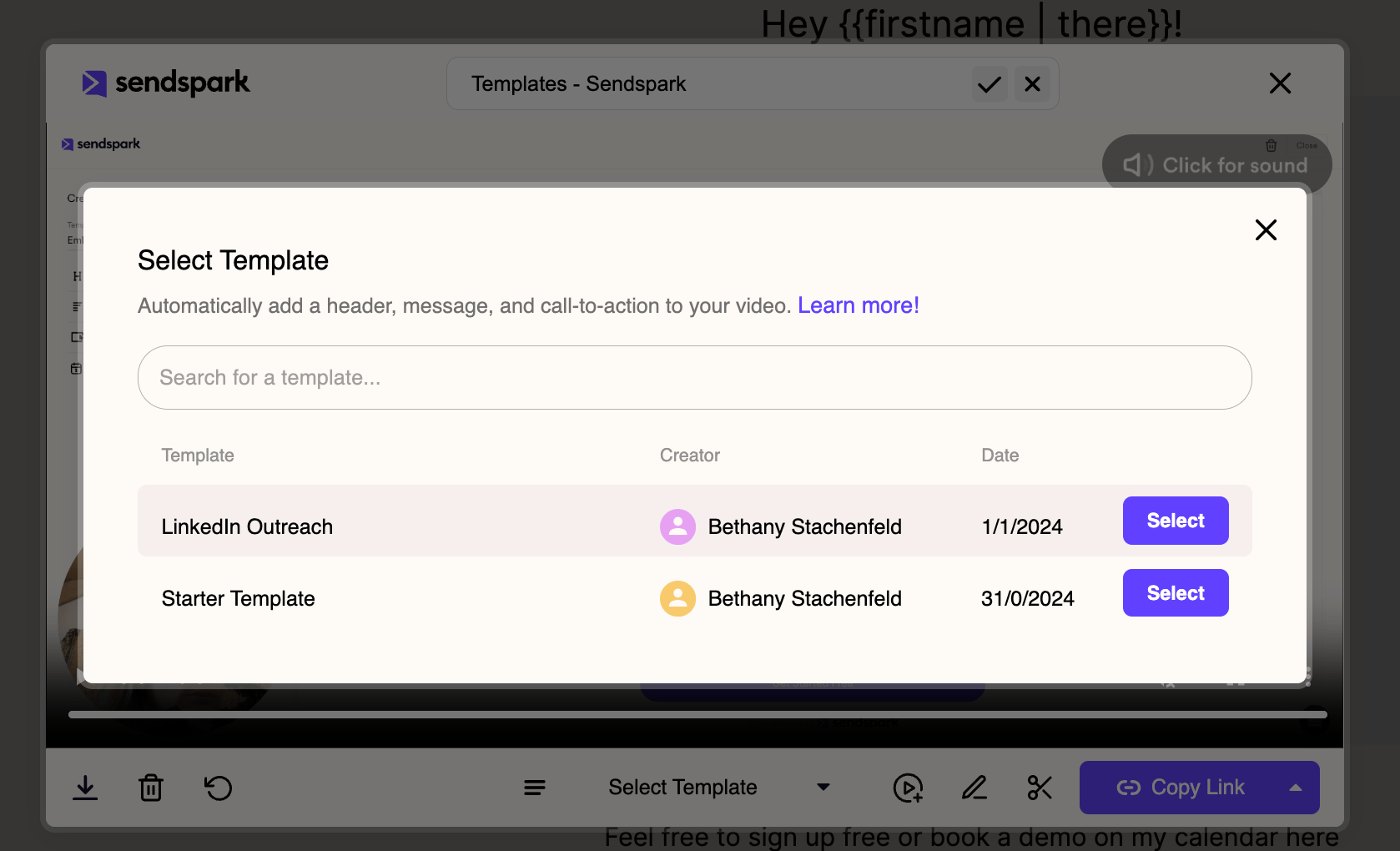The width and height of the screenshot is (1400, 851).
Task: Click the Sendspark logo in header
Action: (166, 83)
